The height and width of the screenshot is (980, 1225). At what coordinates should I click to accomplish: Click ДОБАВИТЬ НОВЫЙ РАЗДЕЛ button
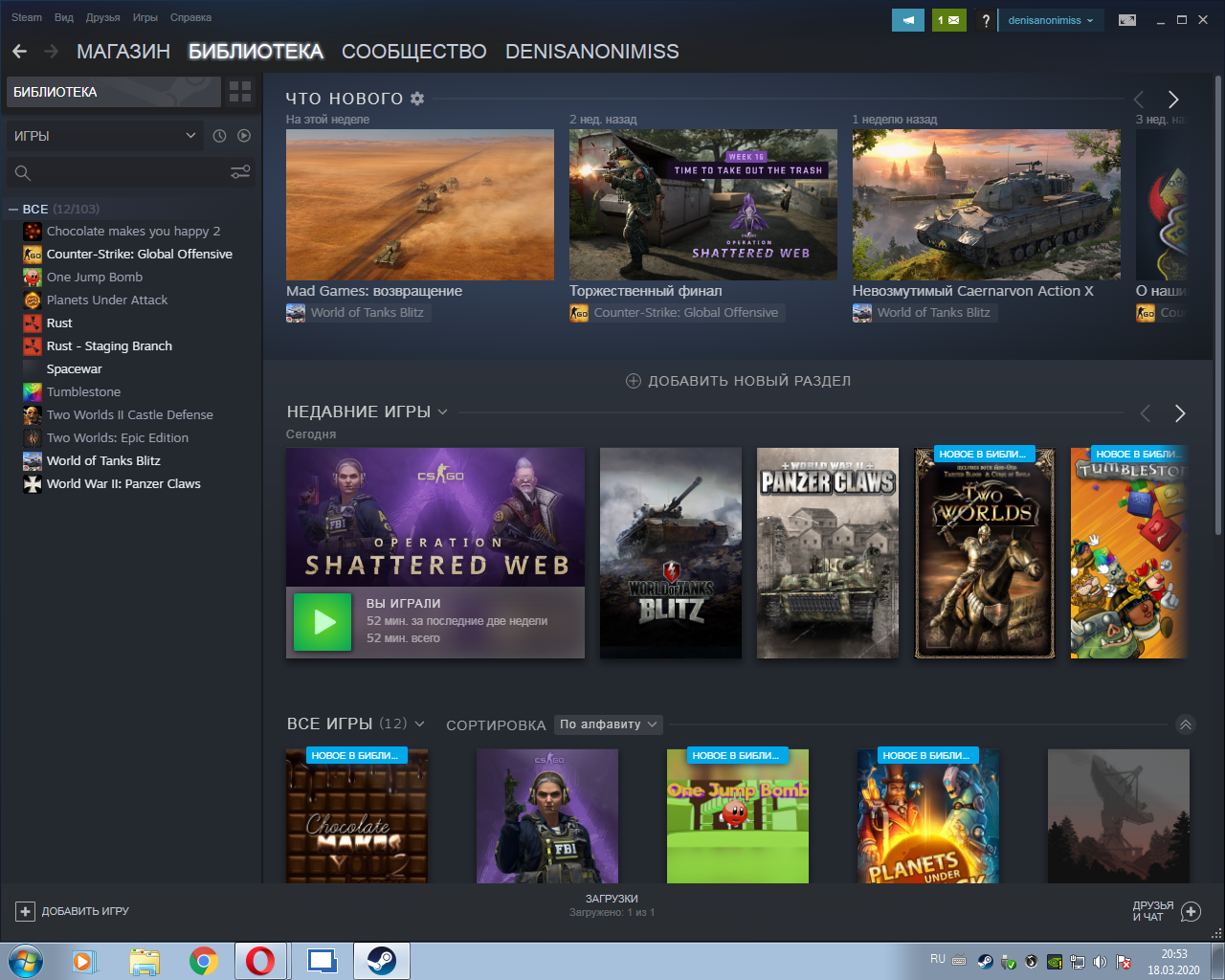(738, 381)
